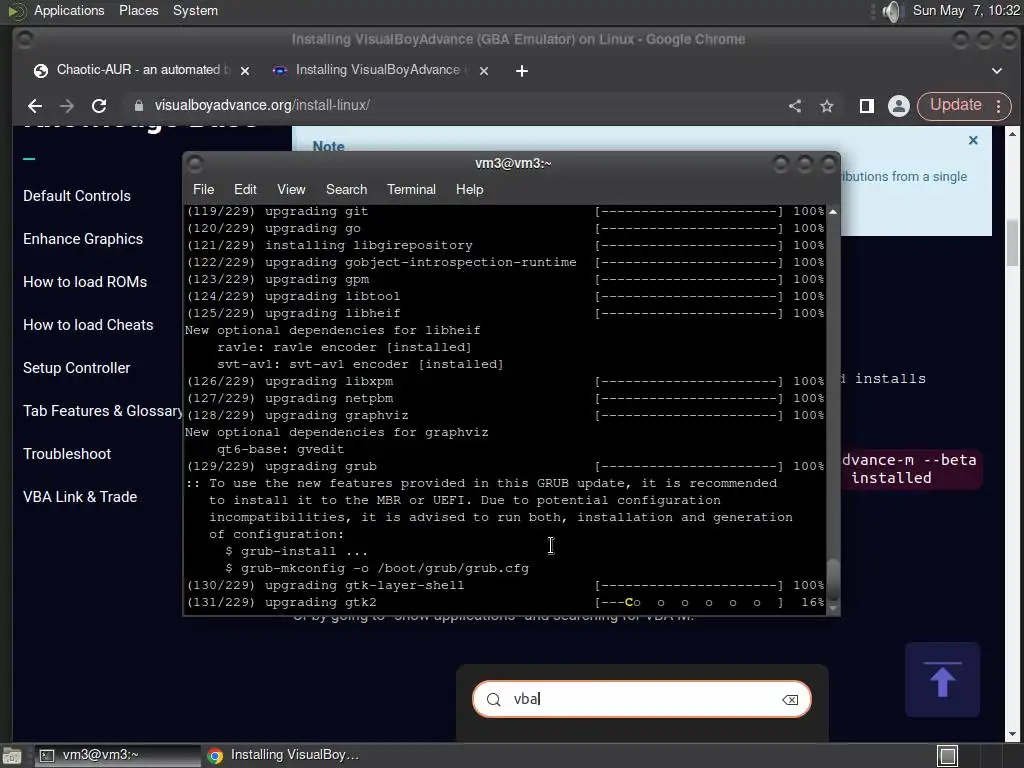Click the page scrollbar down arrow in Chrome
The image size is (1024, 768).
click(1012, 735)
